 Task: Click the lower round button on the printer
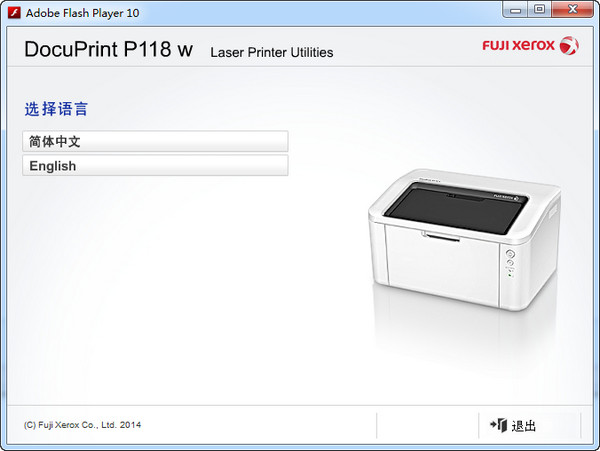click(x=510, y=262)
